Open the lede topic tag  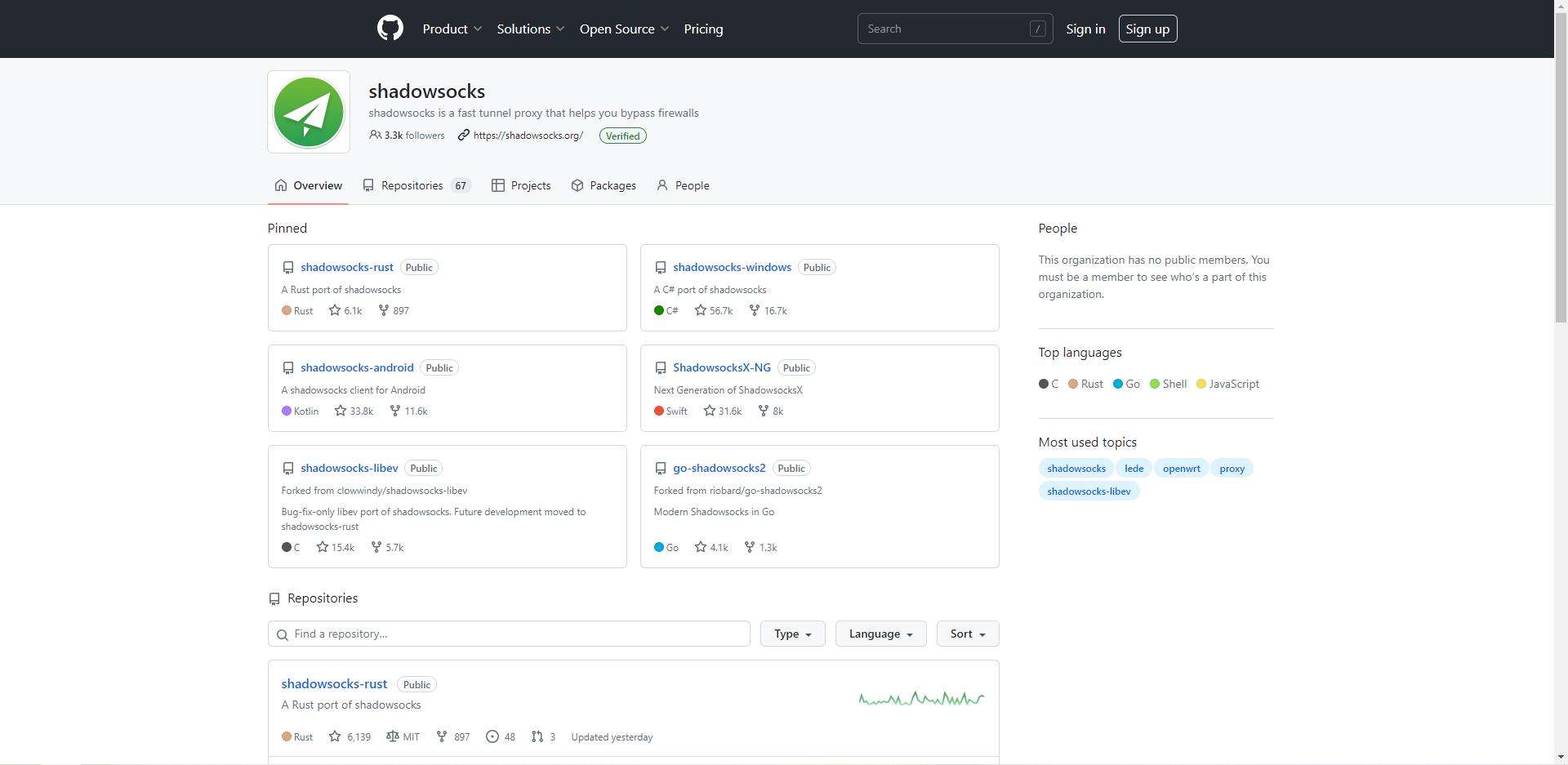tap(1134, 469)
